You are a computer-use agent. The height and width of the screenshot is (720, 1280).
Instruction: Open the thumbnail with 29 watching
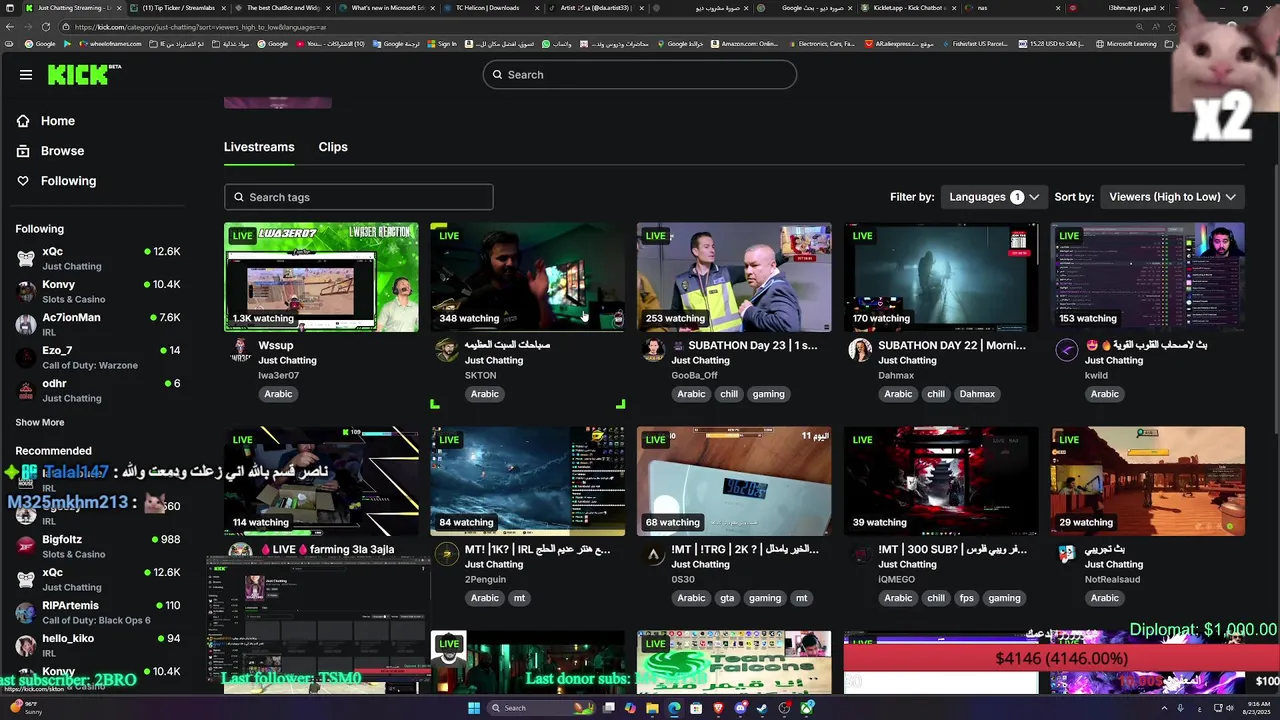click(x=1148, y=481)
